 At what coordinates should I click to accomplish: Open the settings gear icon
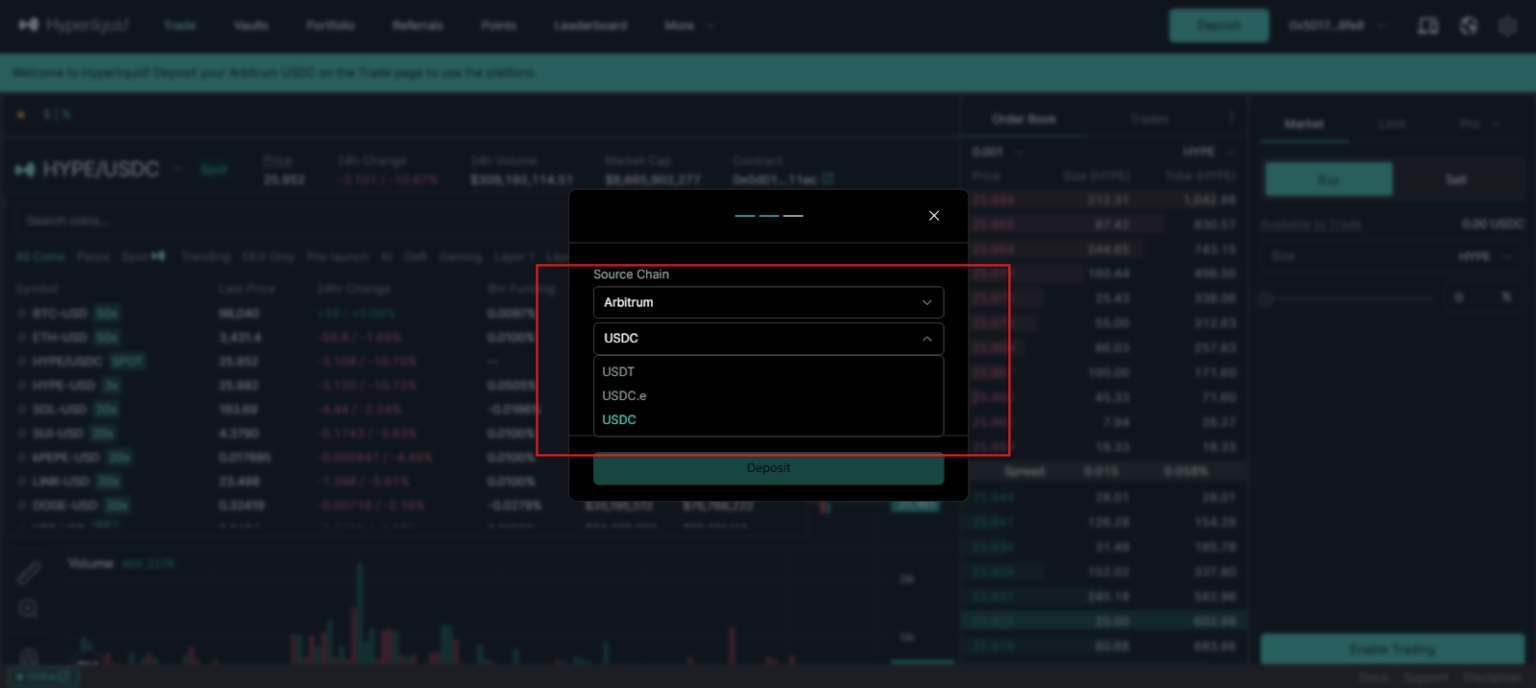pyautogui.click(x=1507, y=26)
